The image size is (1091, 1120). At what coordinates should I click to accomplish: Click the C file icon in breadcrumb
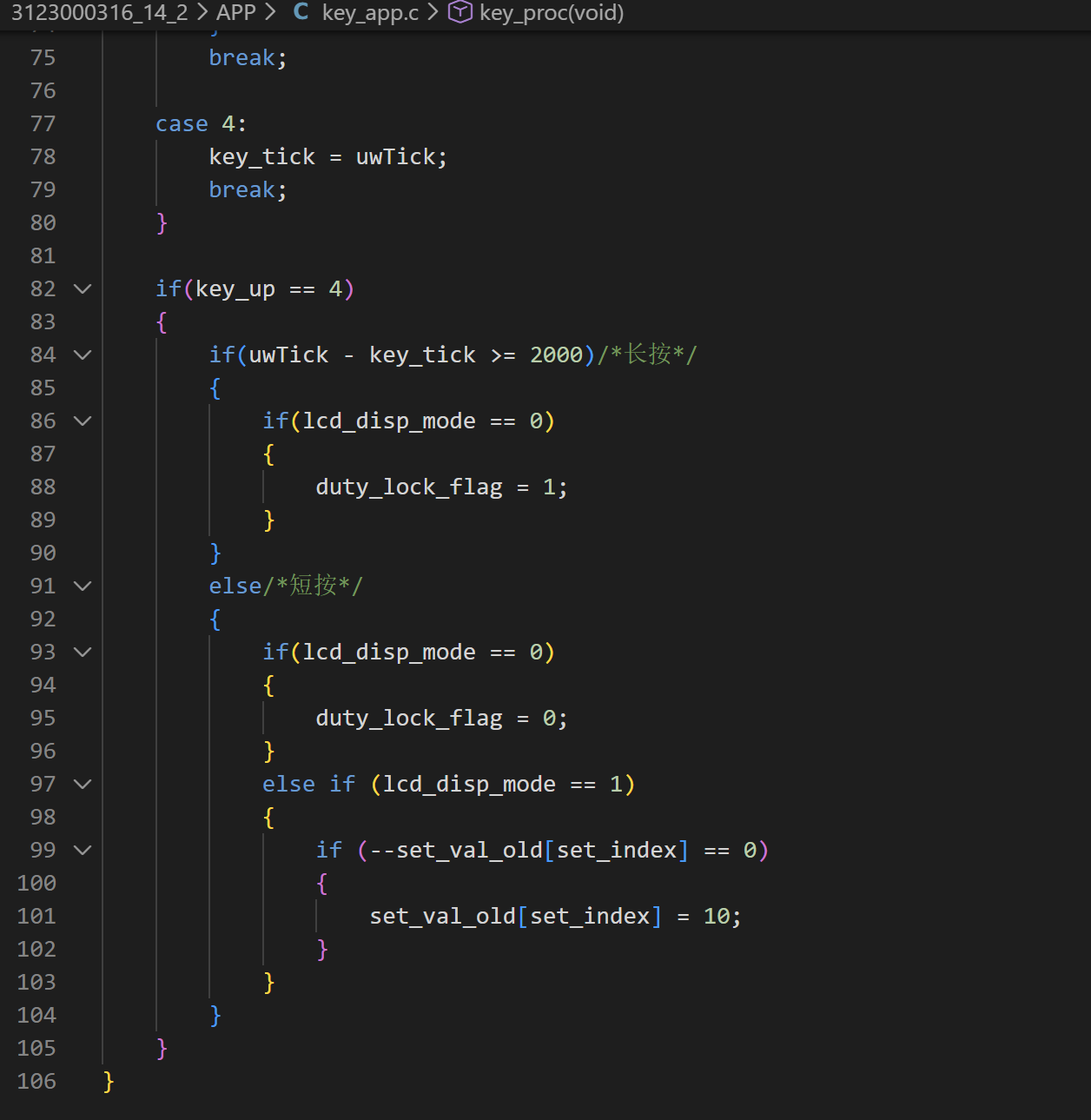click(x=301, y=12)
